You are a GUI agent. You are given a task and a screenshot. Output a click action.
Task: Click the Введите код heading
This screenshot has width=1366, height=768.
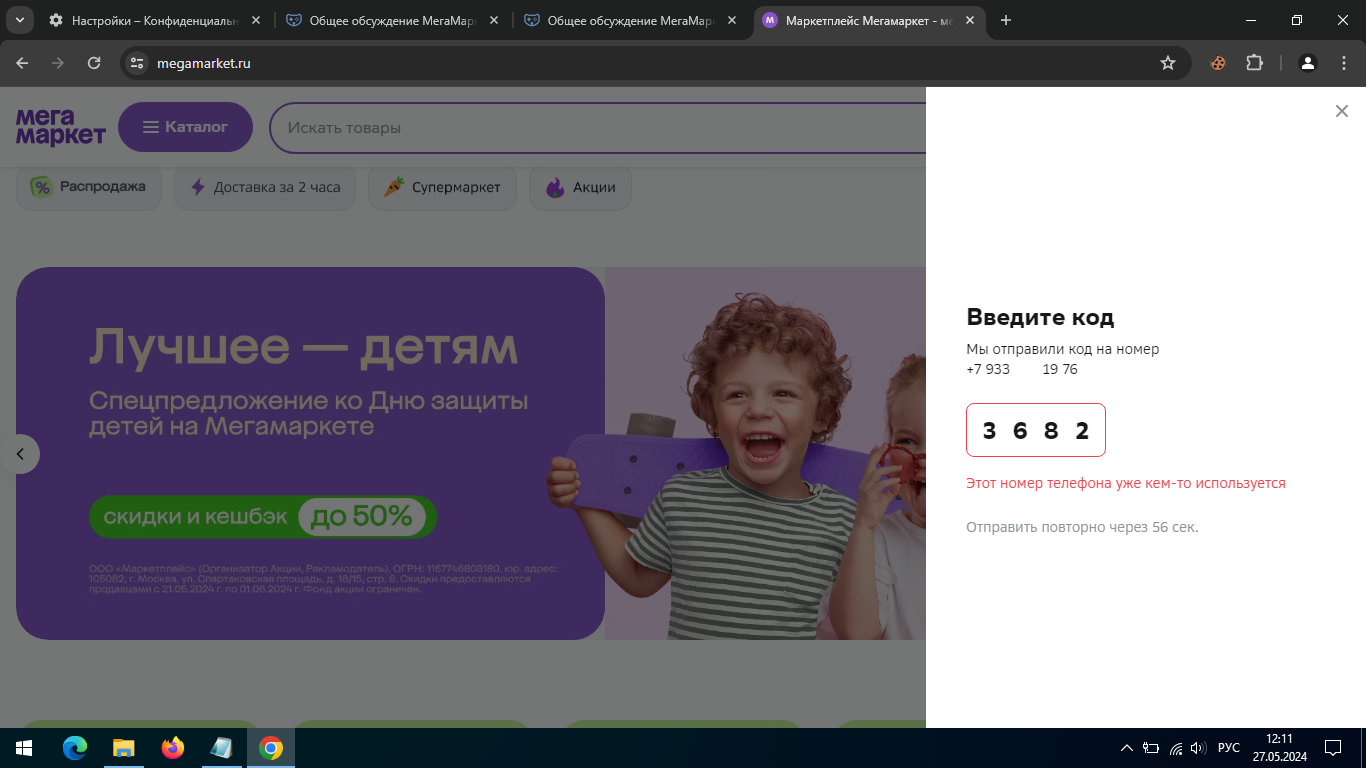[1040, 318]
